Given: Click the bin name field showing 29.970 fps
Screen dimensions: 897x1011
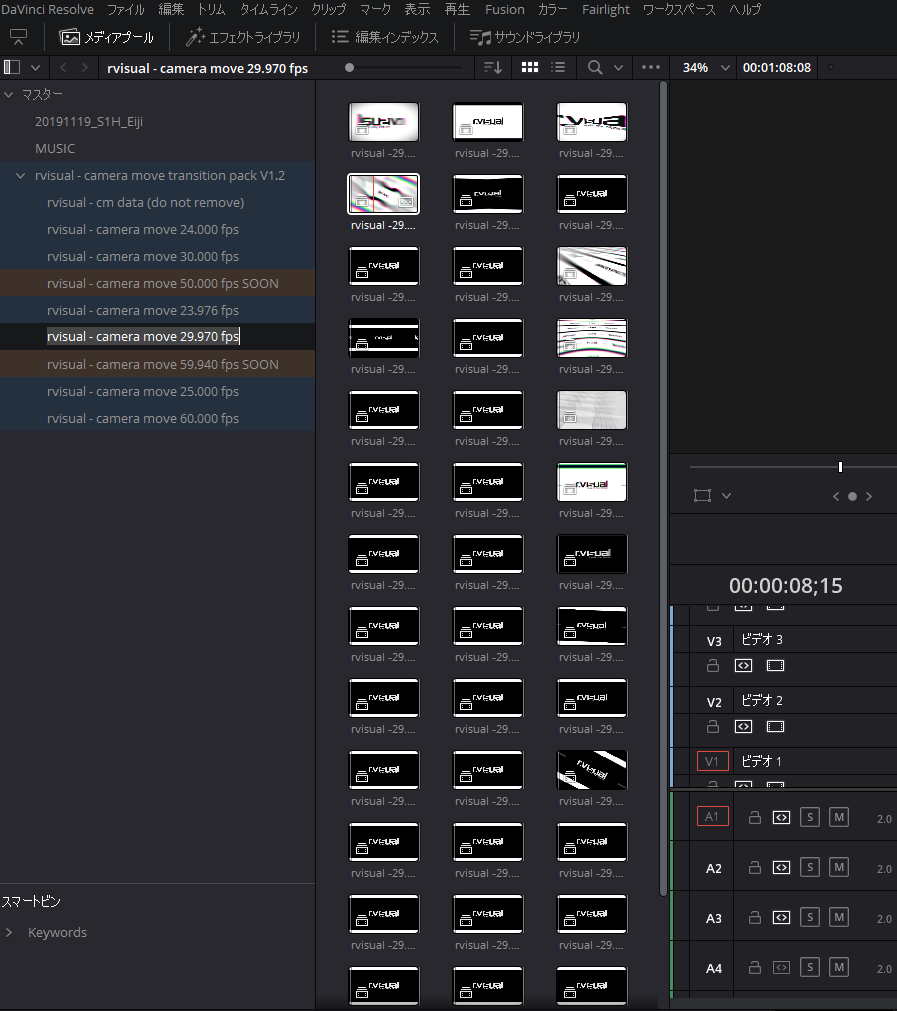Looking at the screenshot, I should (143, 337).
